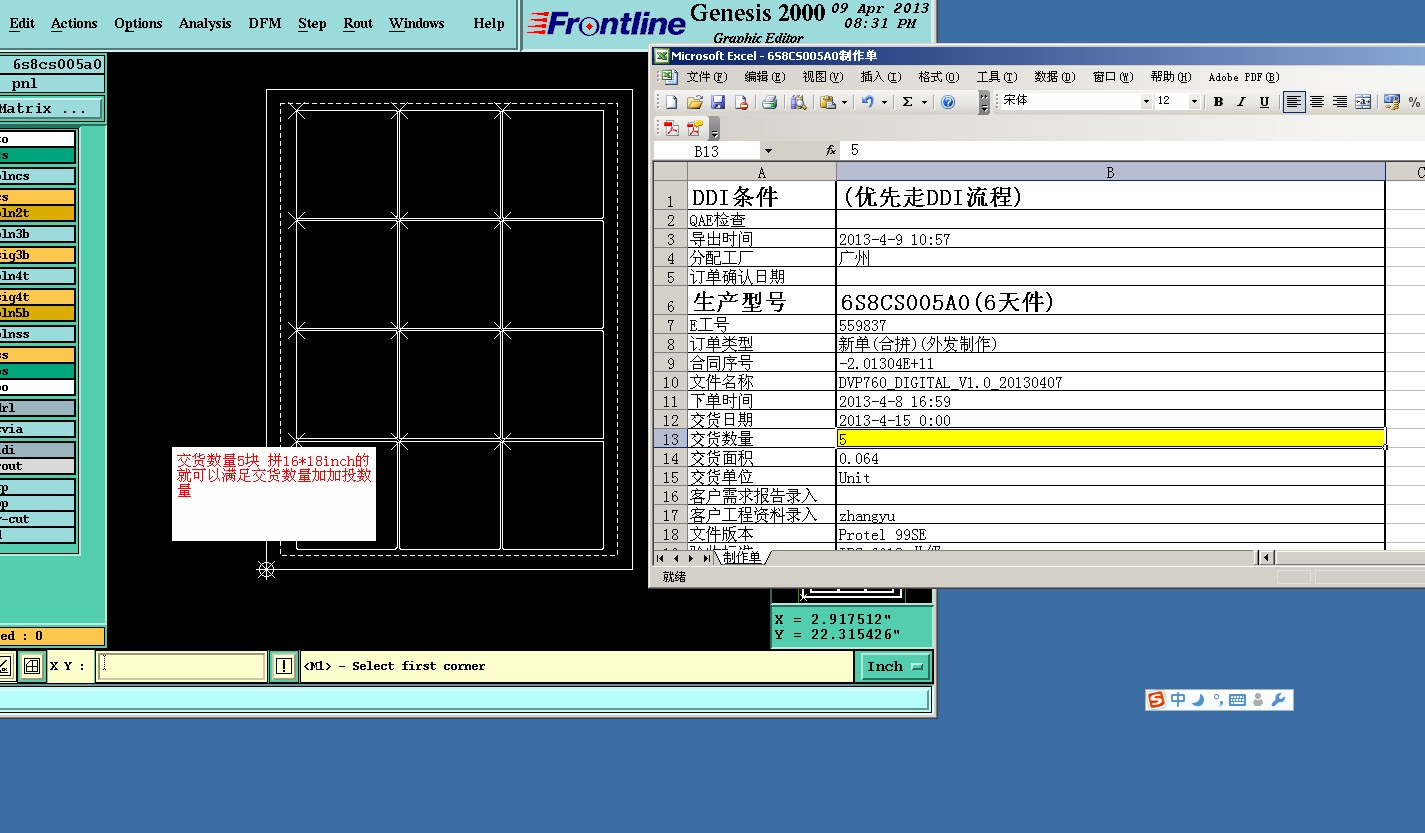The width and height of the screenshot is (1425, 833).
Task: Click the fx insert function icon
Action: pos(831,150)
